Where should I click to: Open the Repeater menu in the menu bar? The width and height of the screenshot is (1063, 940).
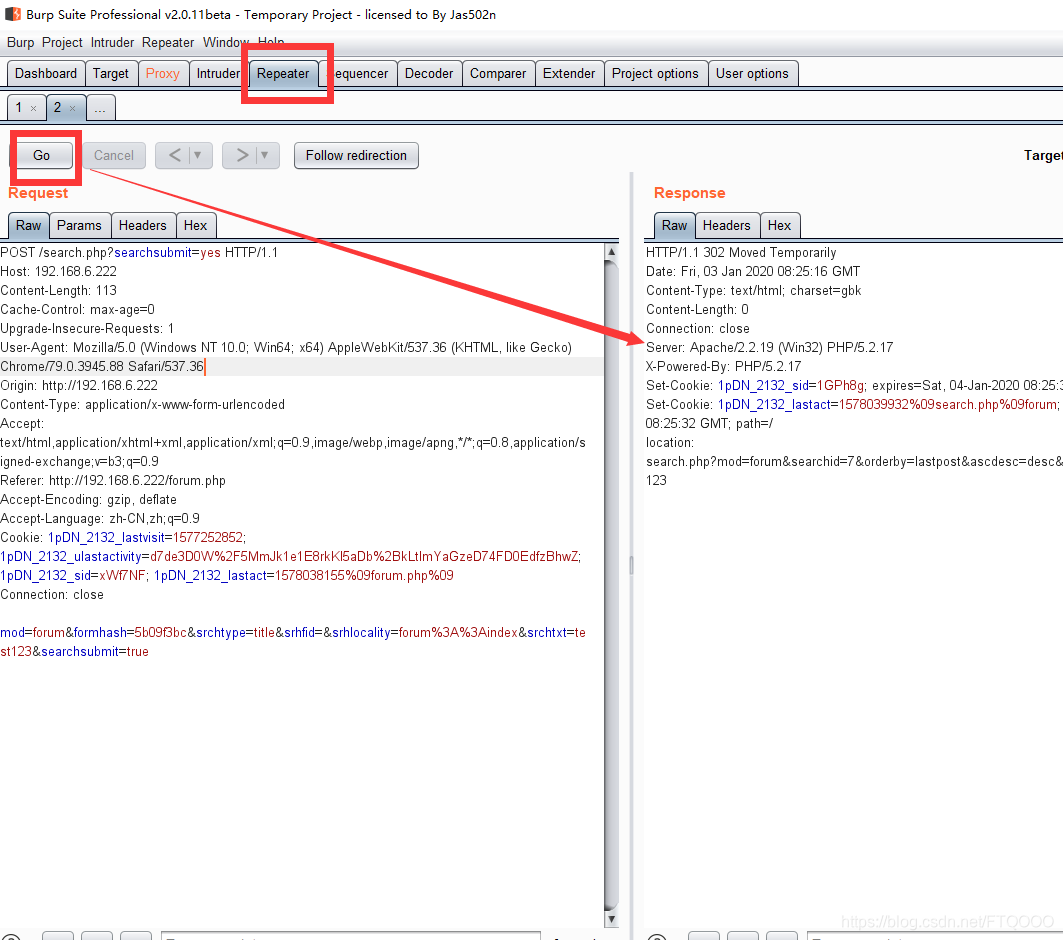[x=167, y=42]
